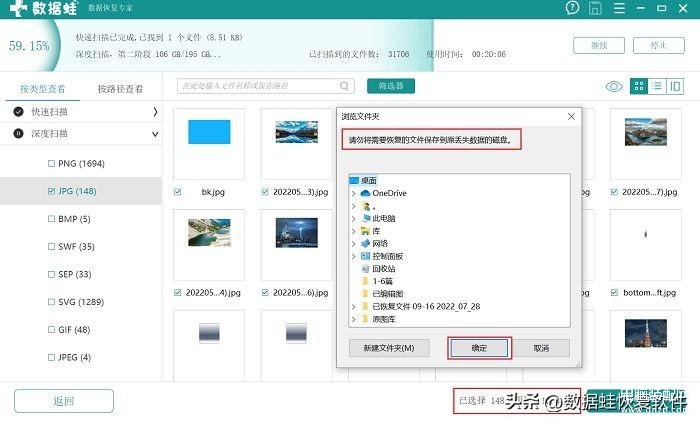This screenshot has width=700, height=423.
Task: Select 已恢复文件 09-16 2022_07_28 folder
Action: [x=426, y=307]
